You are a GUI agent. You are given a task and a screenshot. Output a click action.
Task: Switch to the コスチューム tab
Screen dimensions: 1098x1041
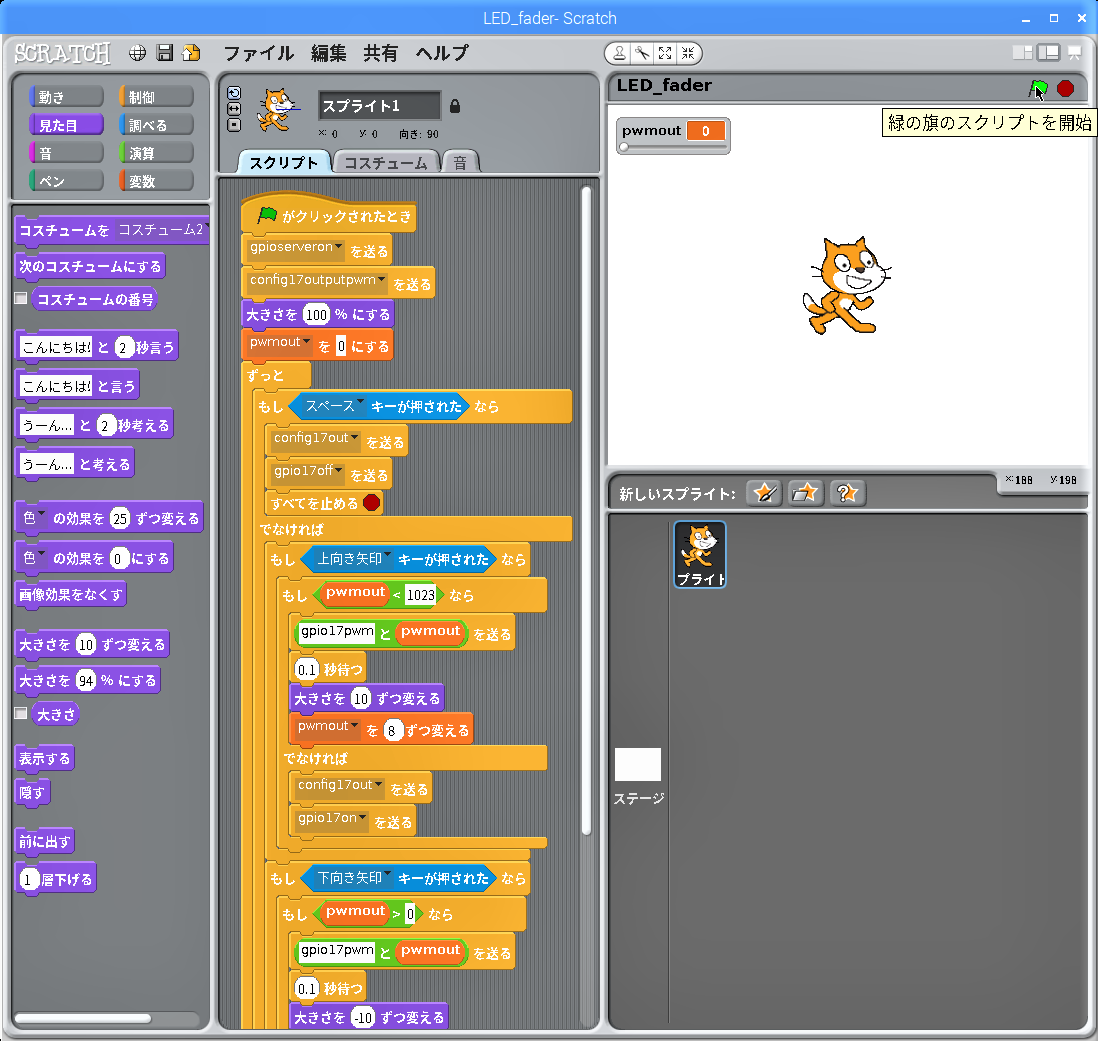386,162
